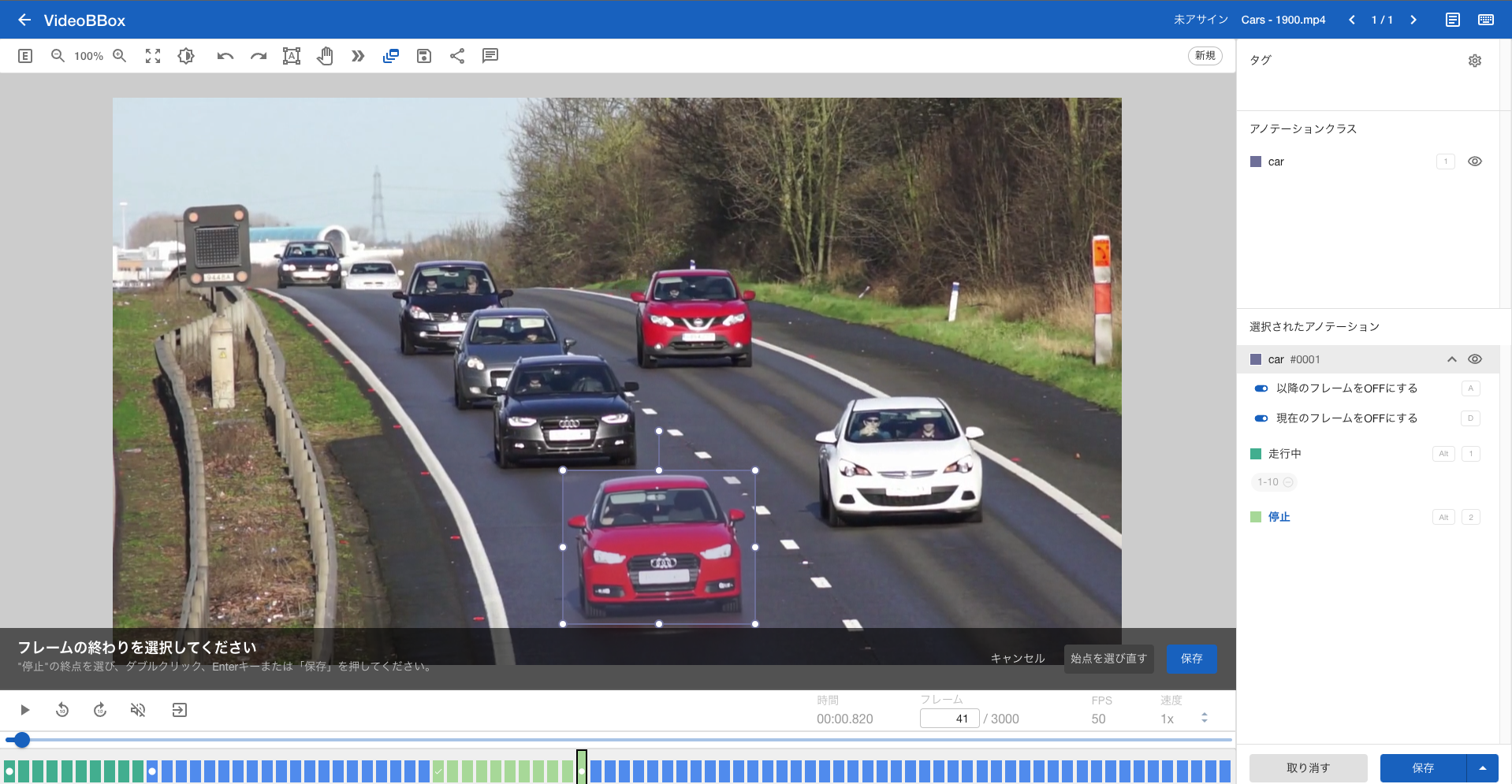Click the 取り消す button

pos(1308,768)
